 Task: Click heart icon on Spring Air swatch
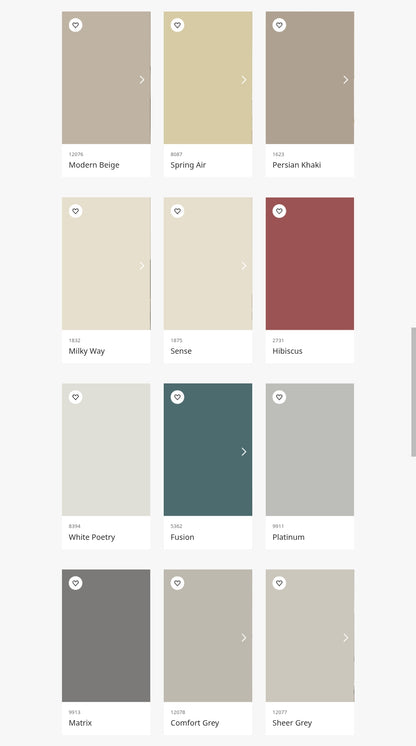177,25
